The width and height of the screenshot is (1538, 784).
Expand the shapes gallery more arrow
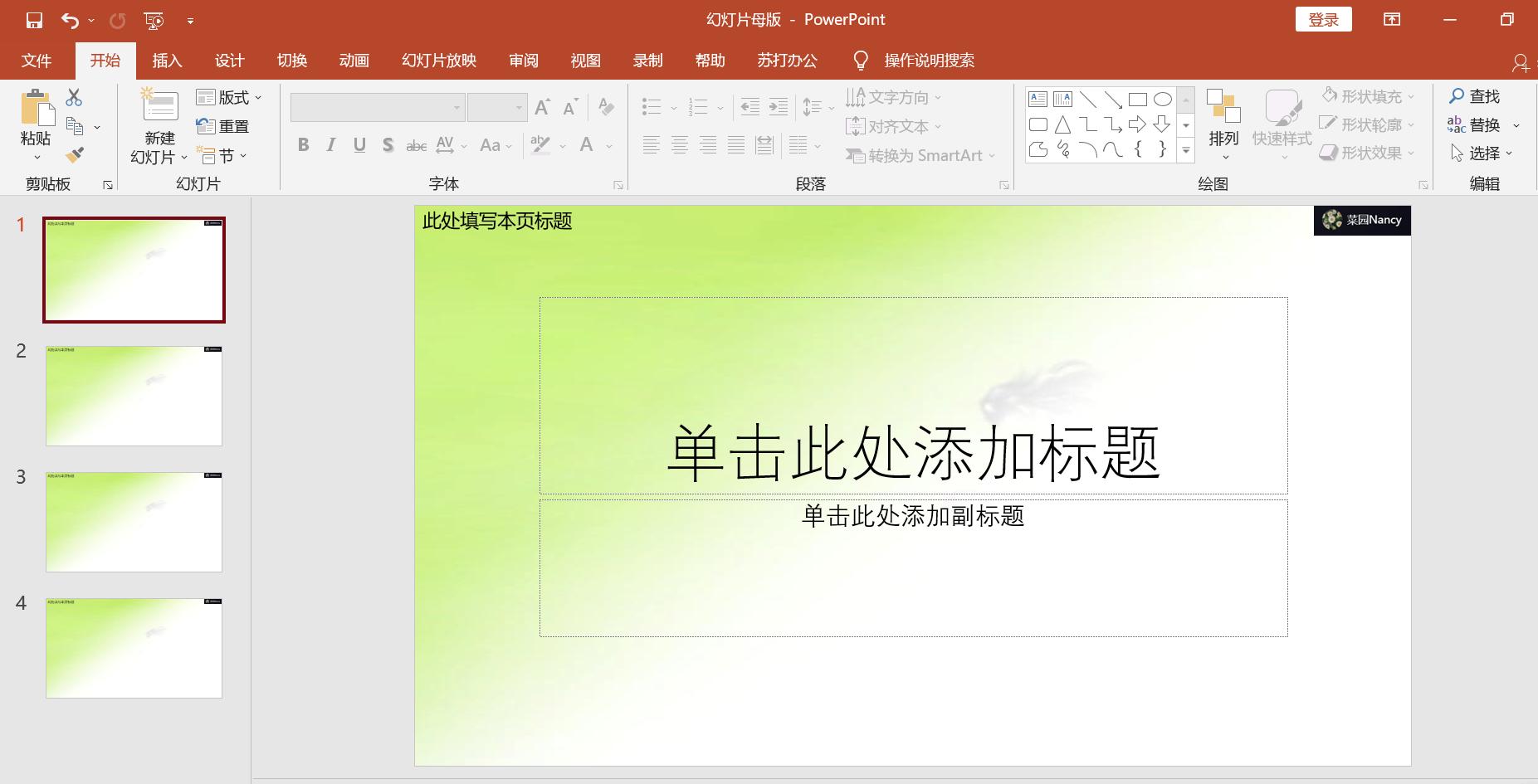click(x=1185, y=150)
